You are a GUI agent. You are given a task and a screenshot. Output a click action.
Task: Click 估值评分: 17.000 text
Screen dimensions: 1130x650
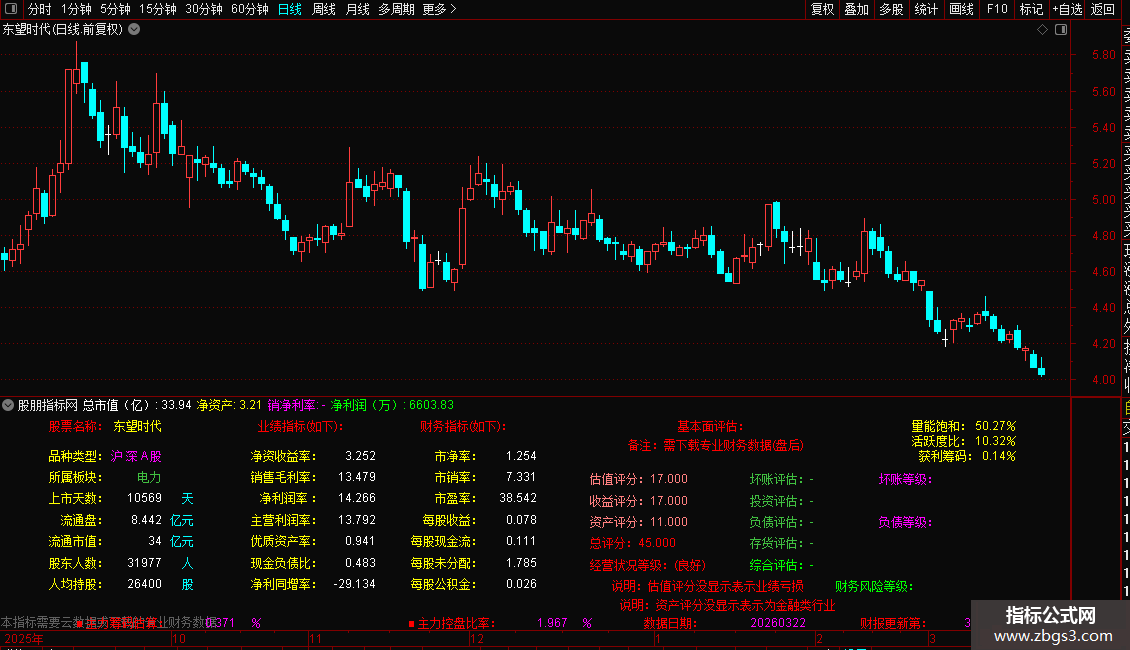(639, 479)
